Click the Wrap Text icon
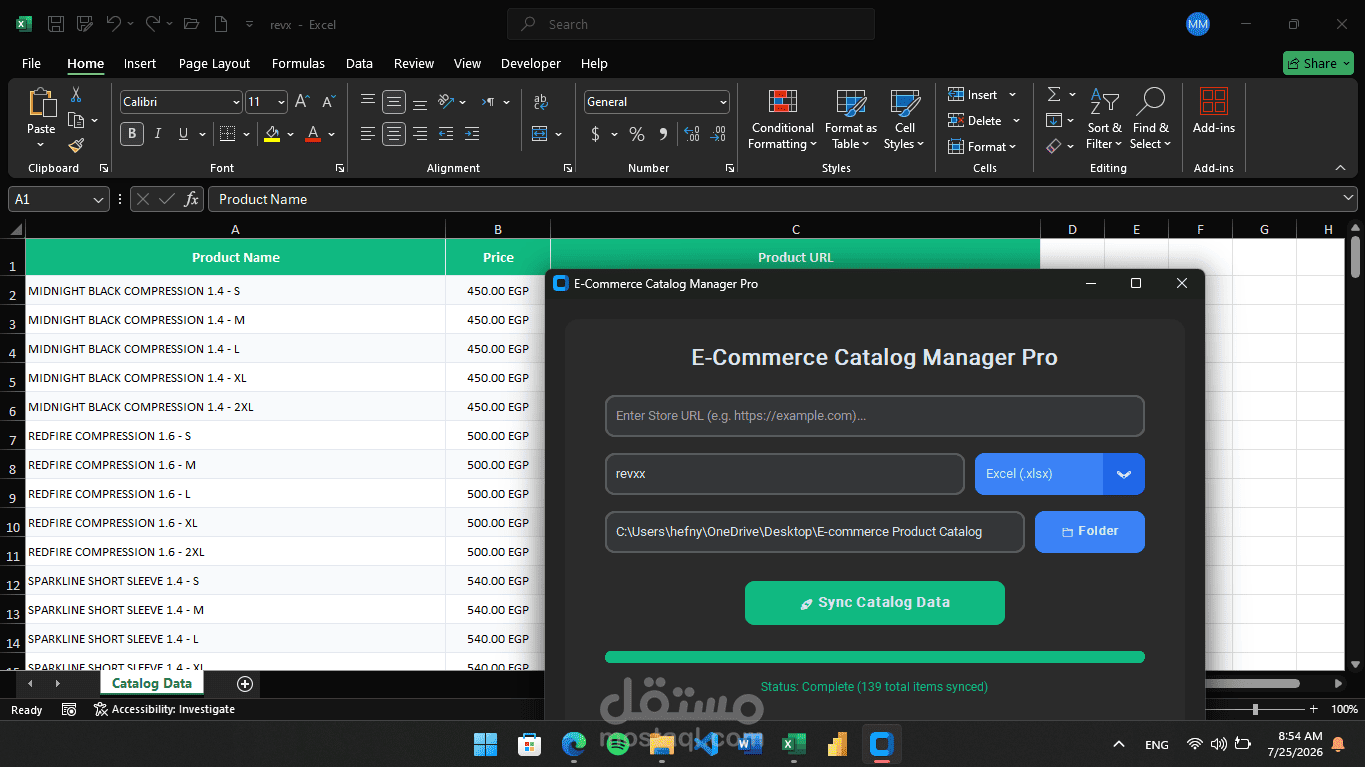The image size is (1365, 767). click(541, 102)
